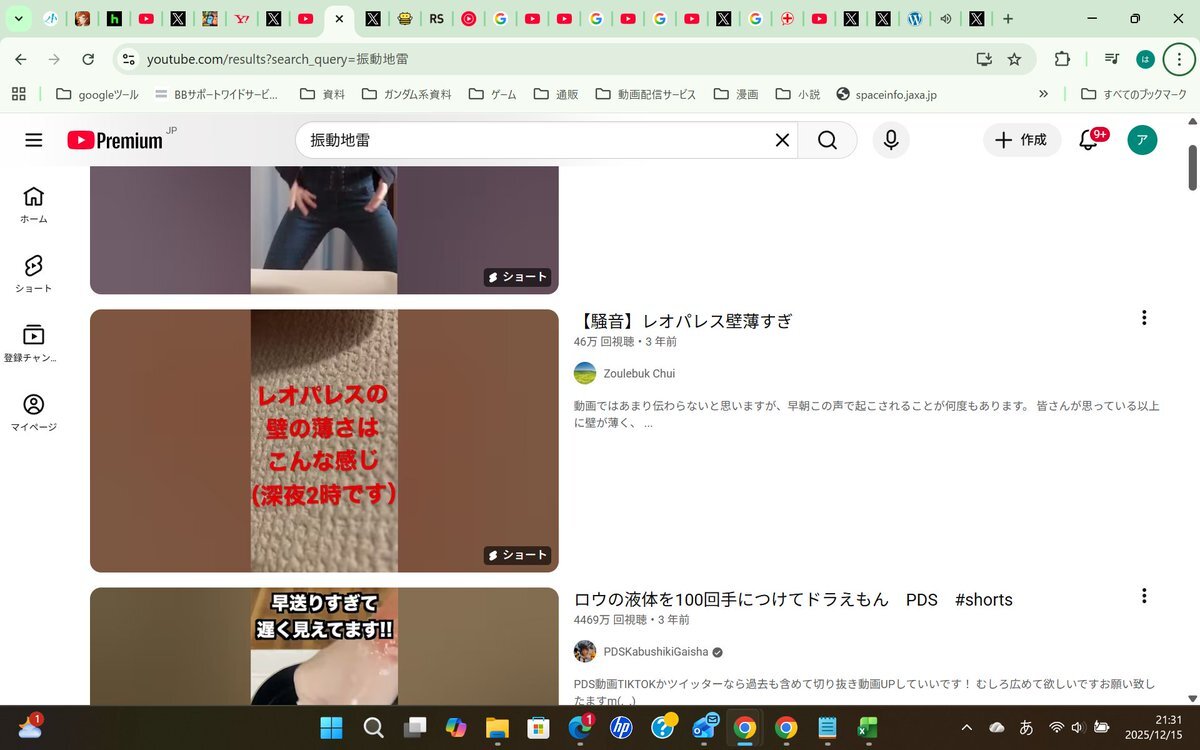Open the 通販 bookmark folder
The image size is (1200, 750).
tap(556, 94)
